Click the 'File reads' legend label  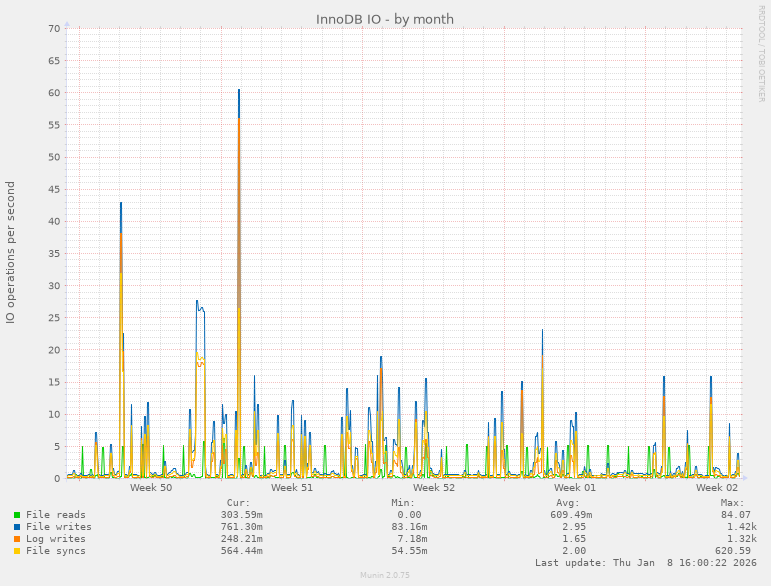click(x=56, y=515)
